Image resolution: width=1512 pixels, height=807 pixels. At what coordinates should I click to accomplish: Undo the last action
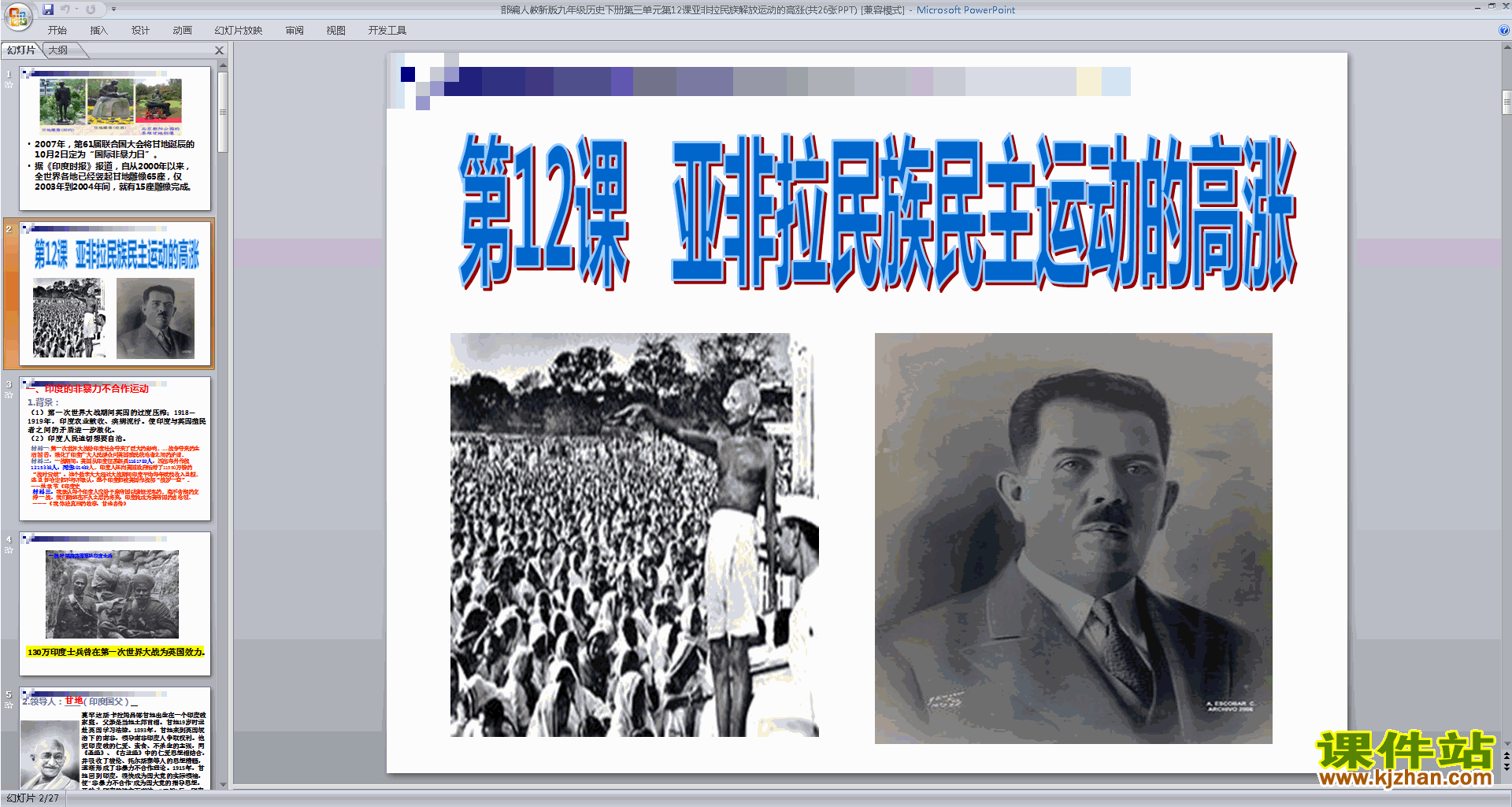pyautogui.click(x=65, y=9)
